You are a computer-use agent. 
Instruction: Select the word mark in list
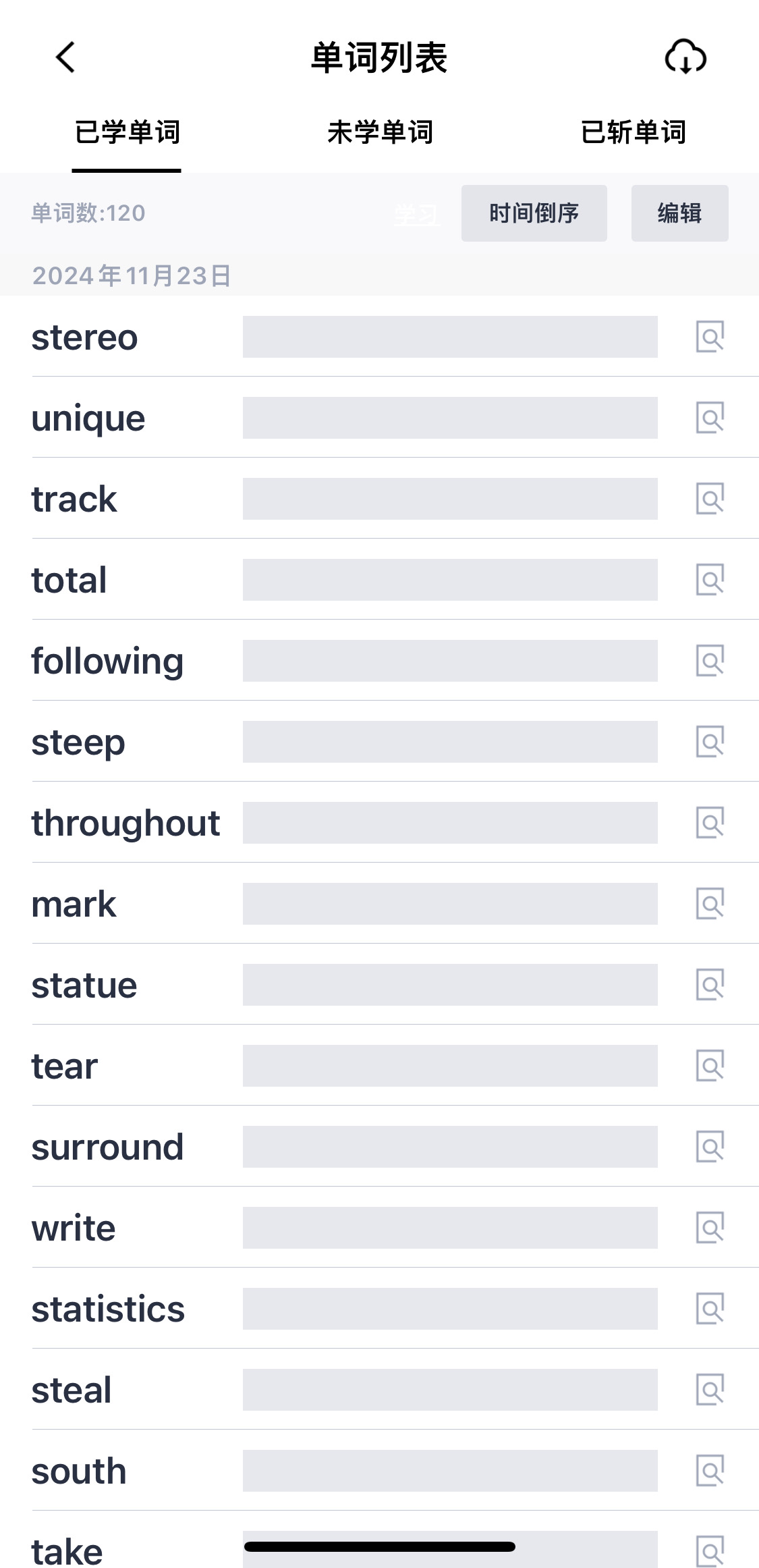point(74,904)
